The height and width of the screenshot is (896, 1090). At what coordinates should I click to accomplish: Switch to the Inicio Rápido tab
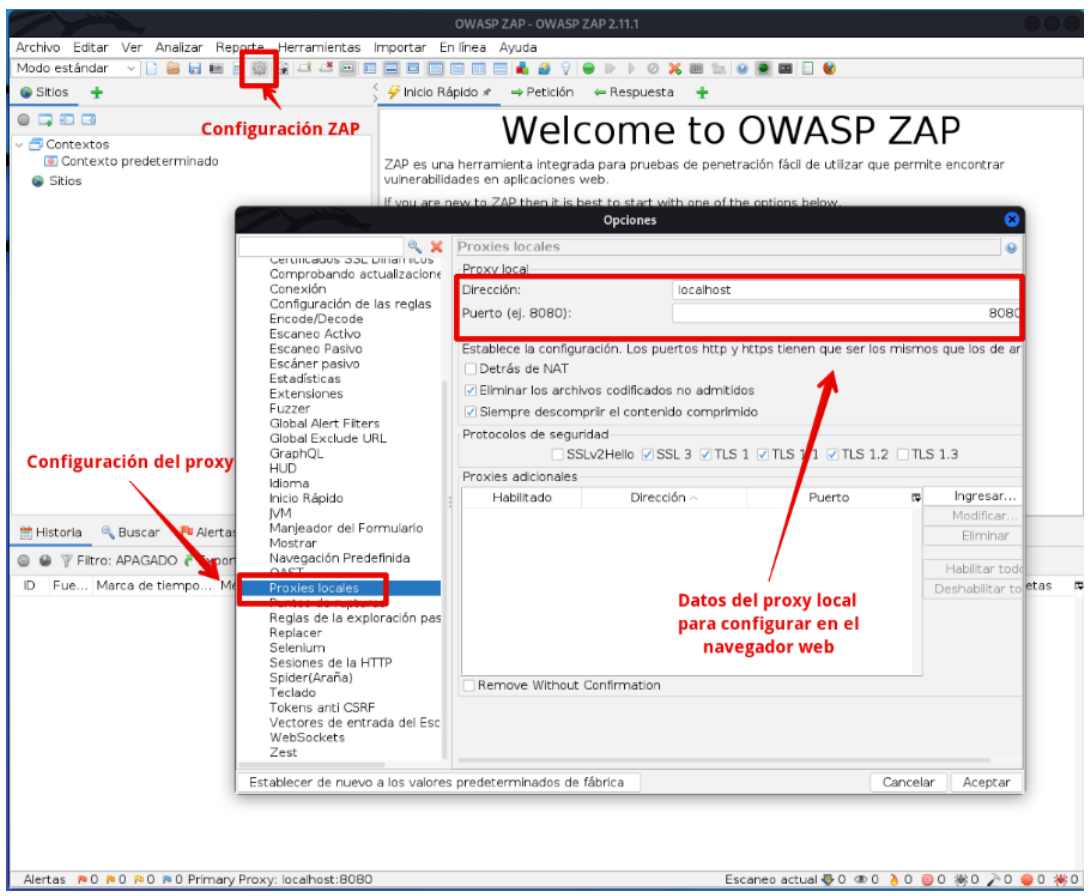pyautogui.click(x=439, y=92)
